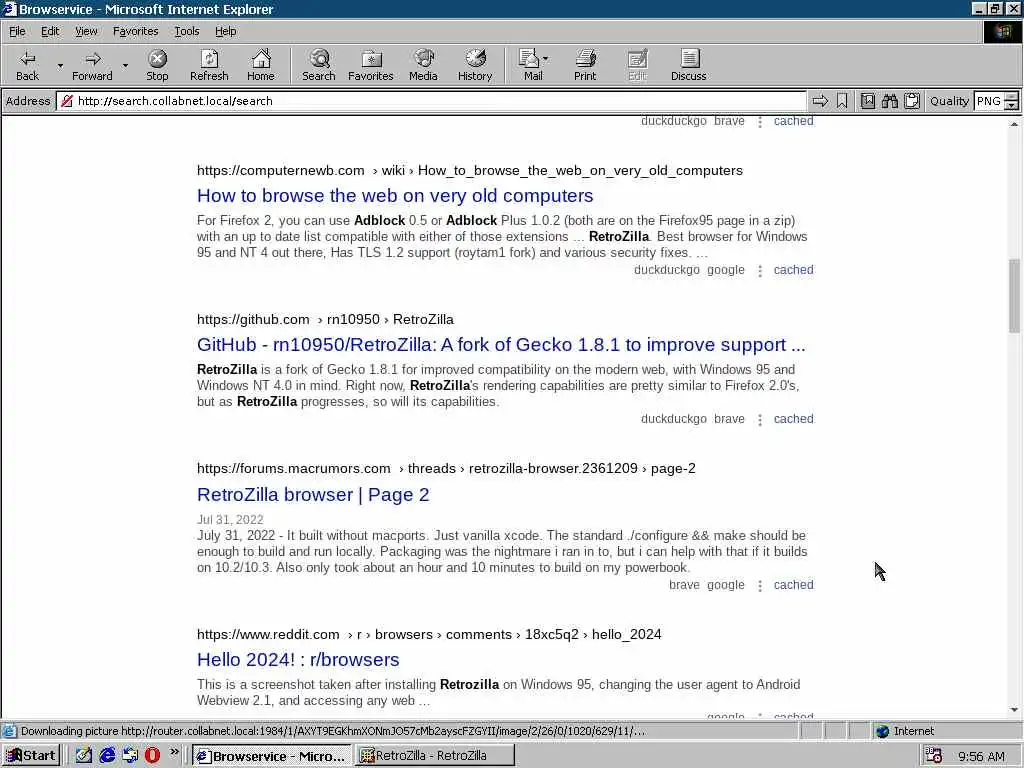Open the Back button history dropdown arrow
The width and height of the screenshot is (1024, 768).
coord(60,65)
